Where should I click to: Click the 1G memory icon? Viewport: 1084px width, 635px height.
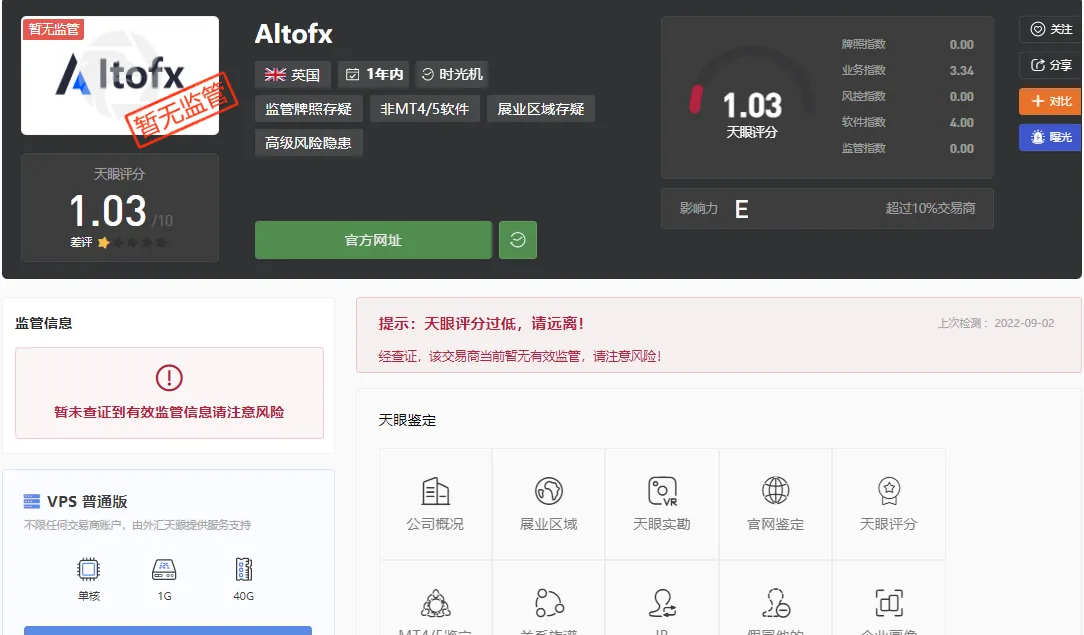(164, 570)
